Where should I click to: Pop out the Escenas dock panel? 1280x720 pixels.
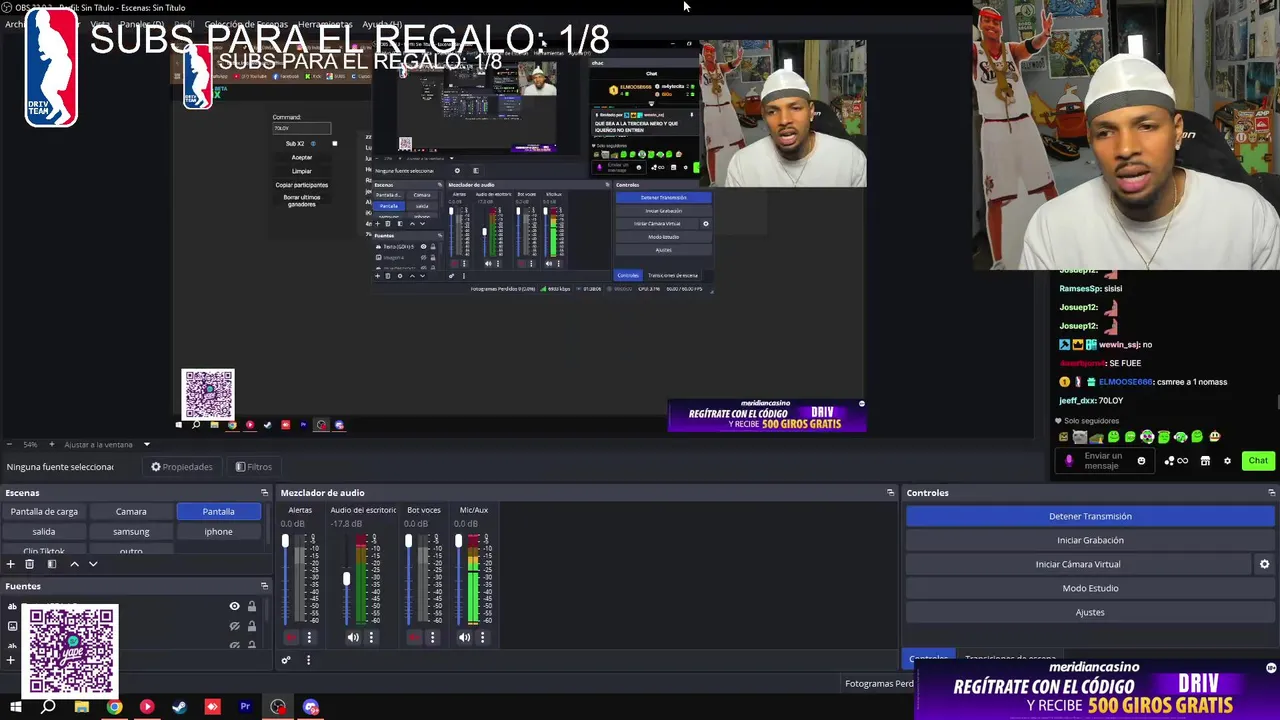click(x=264, y=493)
